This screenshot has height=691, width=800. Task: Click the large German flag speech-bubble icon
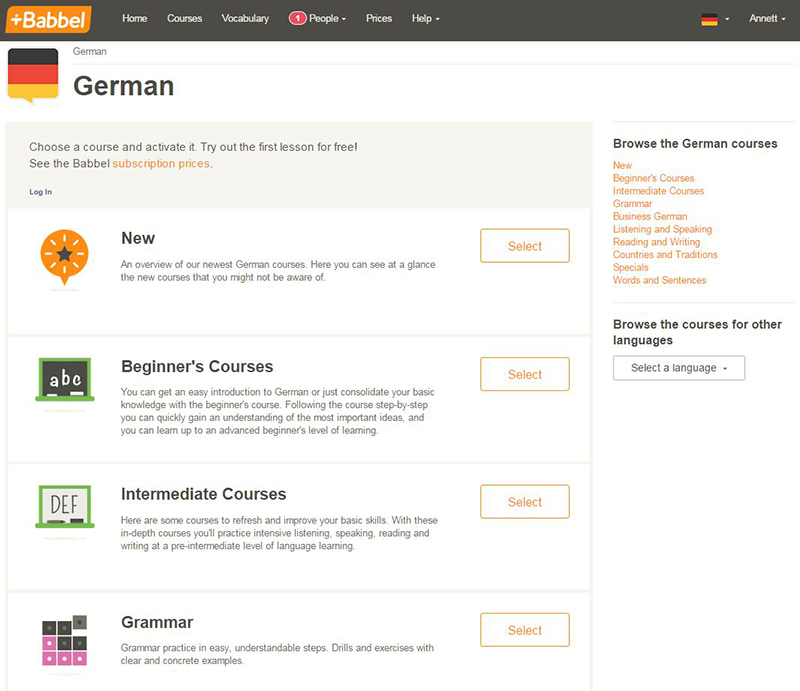33,76
